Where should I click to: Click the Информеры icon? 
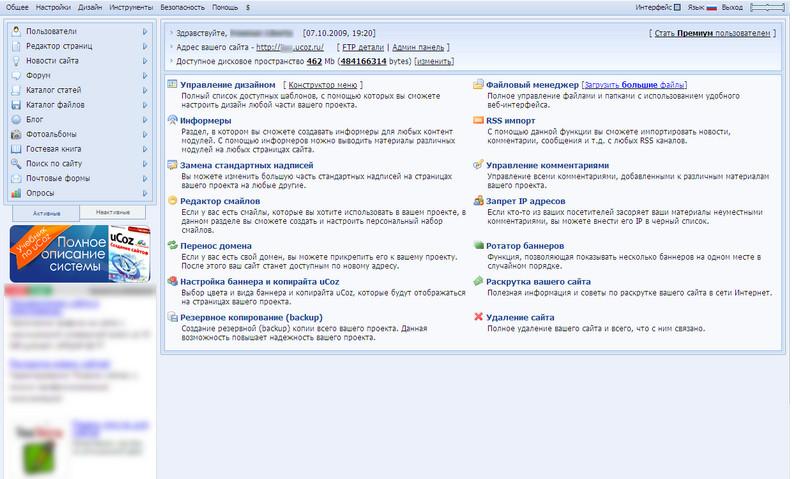pyautogui.click(x=172, y=120)
